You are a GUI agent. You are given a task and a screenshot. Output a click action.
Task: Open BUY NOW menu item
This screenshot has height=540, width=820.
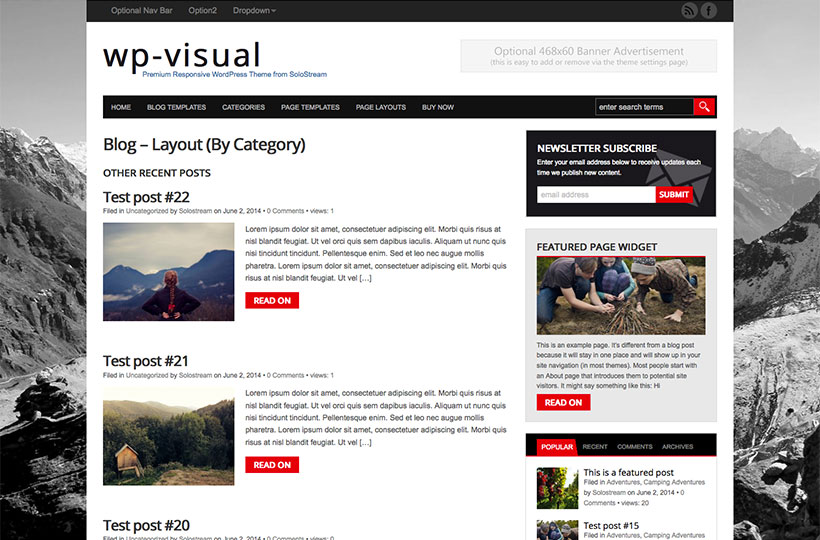pyautogui.click(x=438, y=107)
